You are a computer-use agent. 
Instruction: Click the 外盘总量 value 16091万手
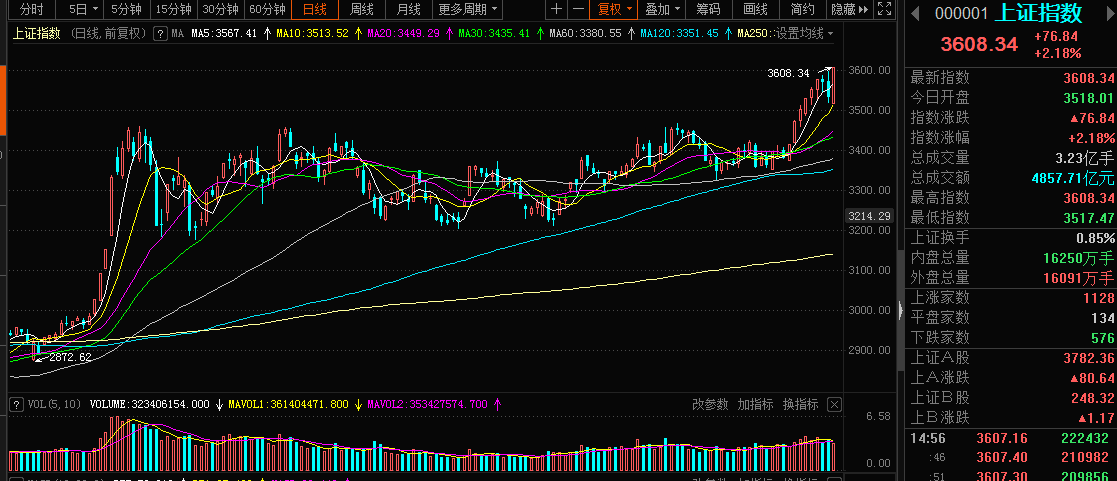[x=1077, y=277]
